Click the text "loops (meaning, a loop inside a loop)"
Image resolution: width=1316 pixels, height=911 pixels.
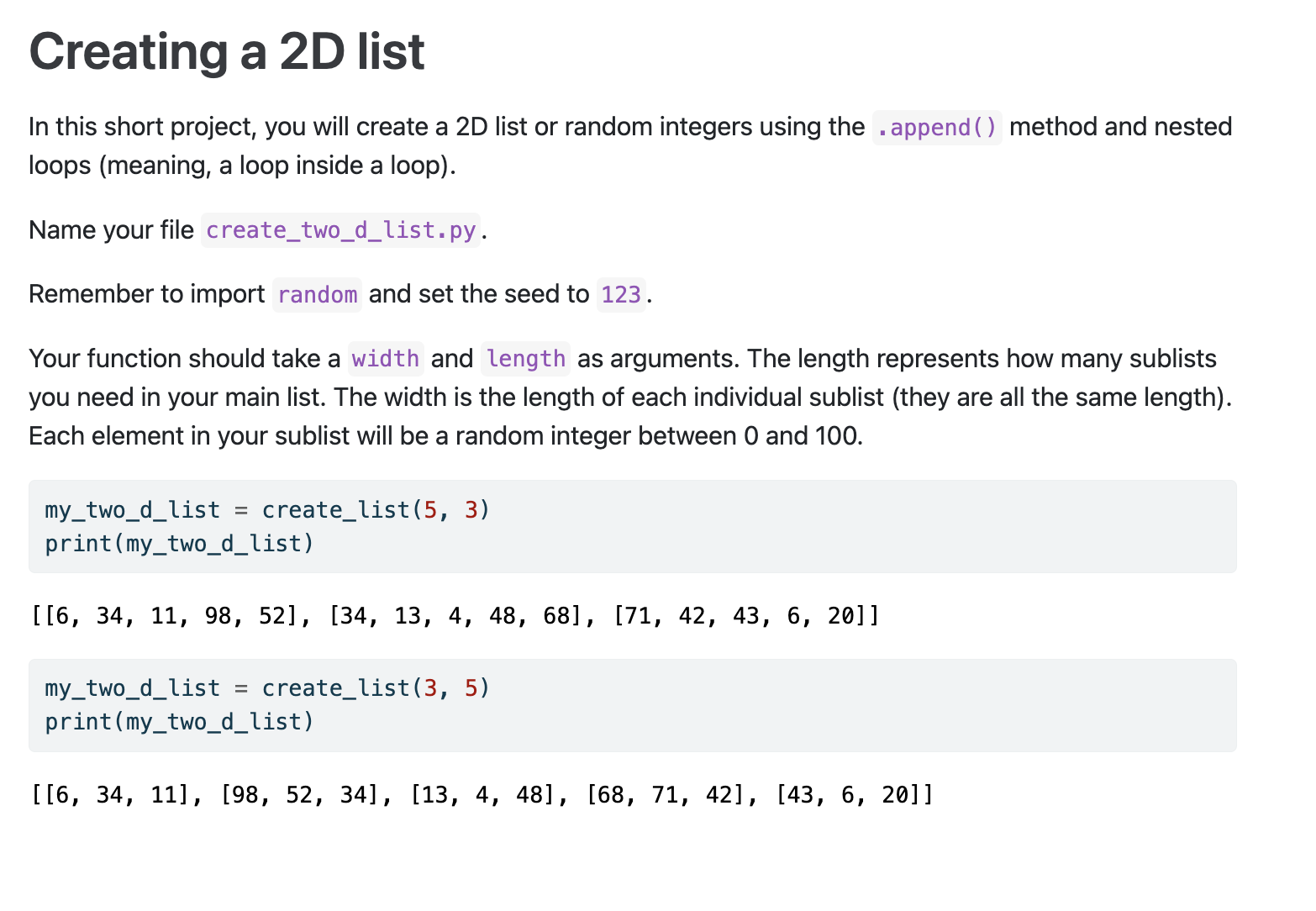tap(242, 166)
